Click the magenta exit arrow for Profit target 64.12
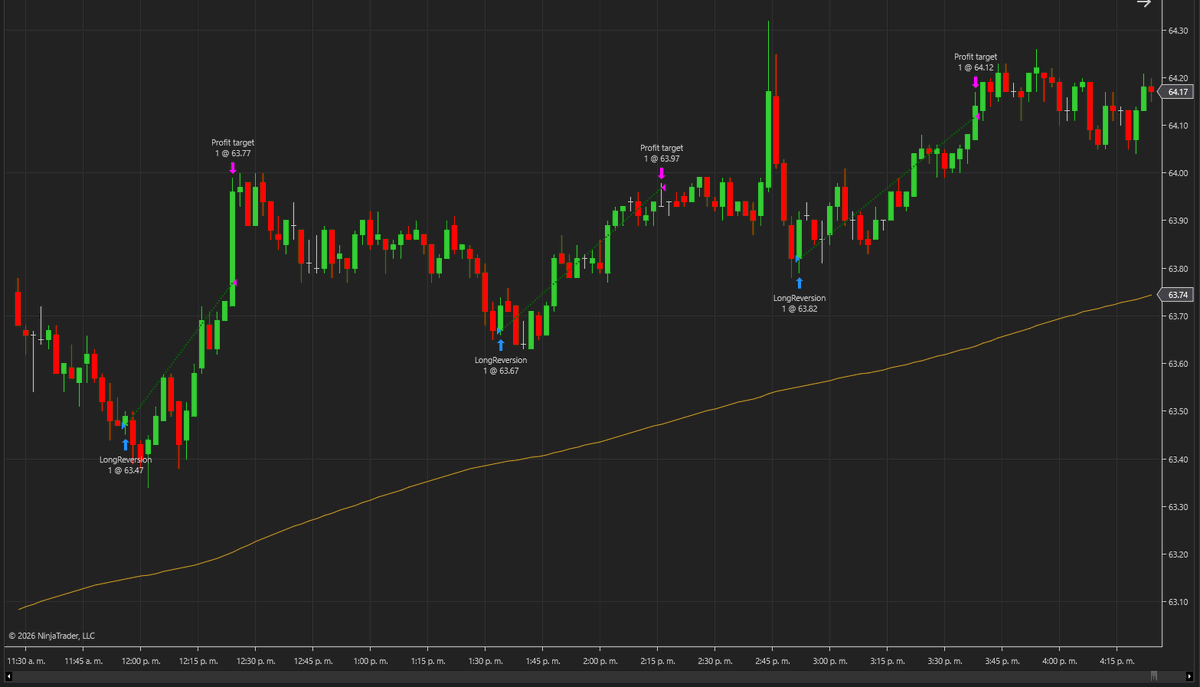Viewport: 1200px width, 687px height. coord(975,82)
